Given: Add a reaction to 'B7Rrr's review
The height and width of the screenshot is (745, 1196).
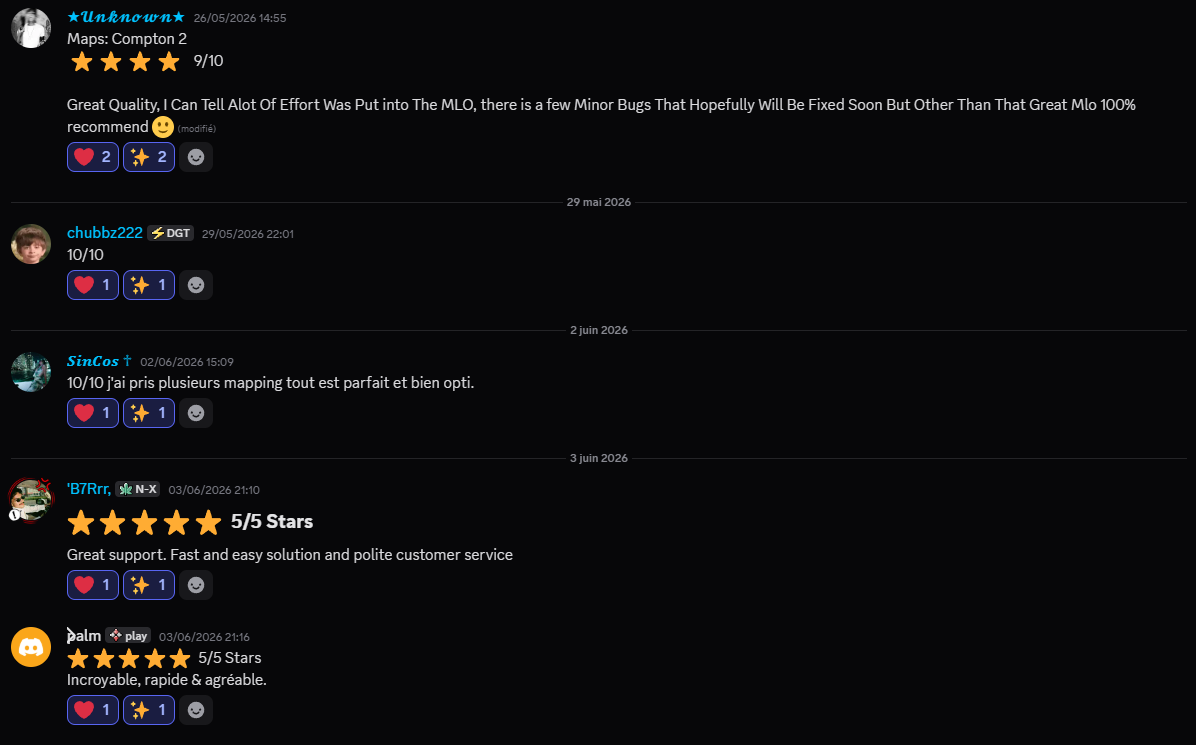Looking at the screenshot, I should click(x=196, y=585).
